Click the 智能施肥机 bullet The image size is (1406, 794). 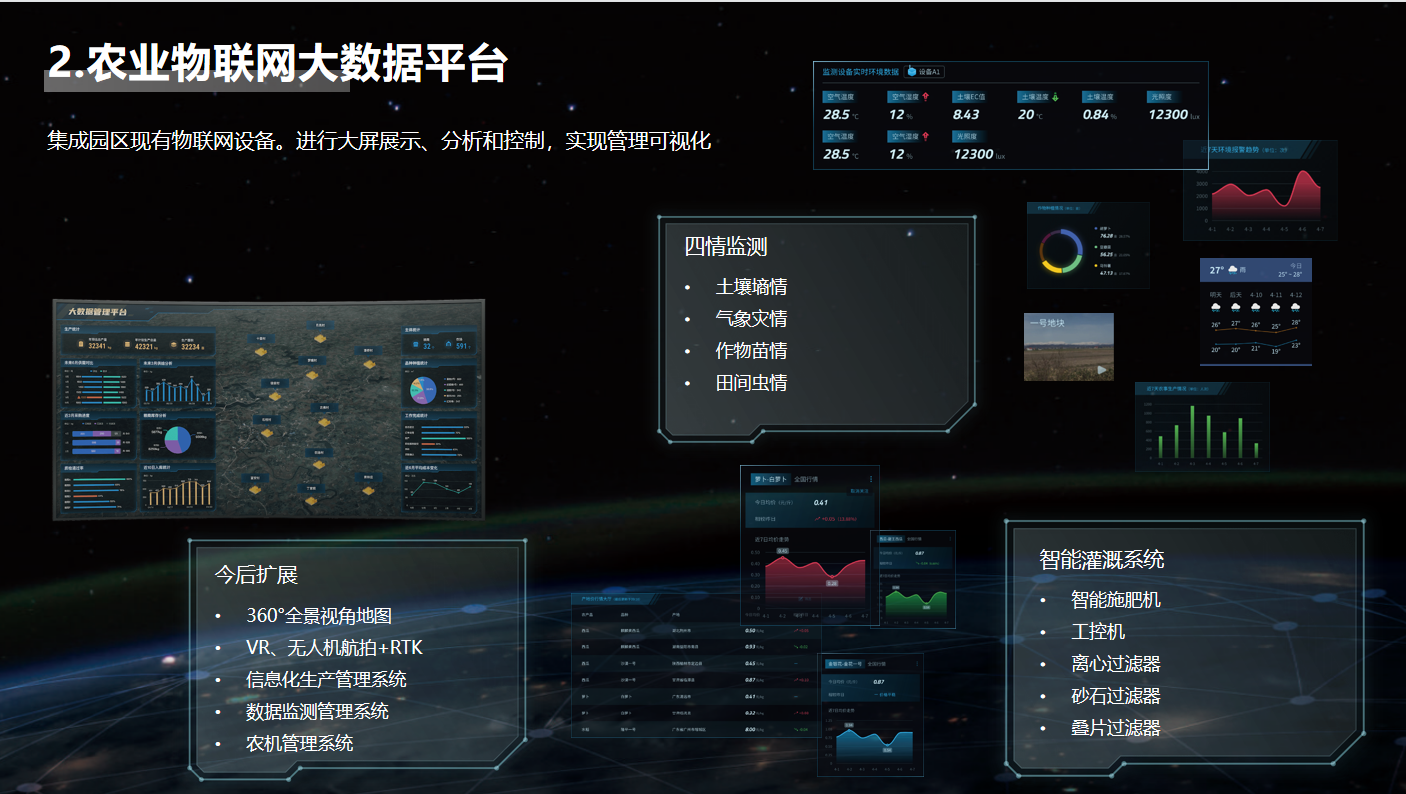pyautogui.click(x=1116, y=600)
